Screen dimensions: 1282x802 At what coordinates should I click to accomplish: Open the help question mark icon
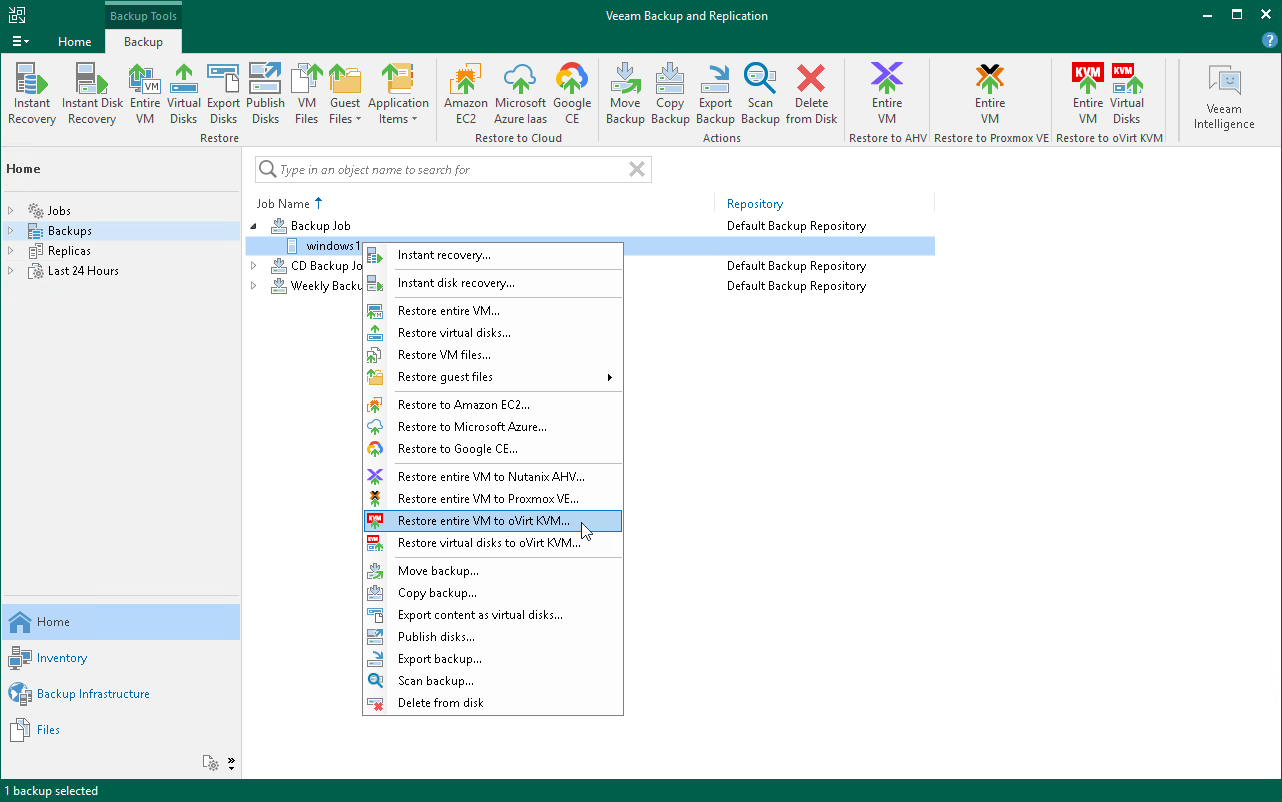[1270, 41]
